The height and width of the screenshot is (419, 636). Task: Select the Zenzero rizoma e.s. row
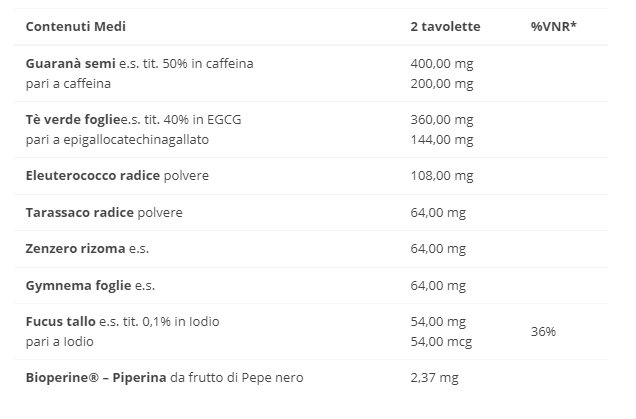point(311,249)
